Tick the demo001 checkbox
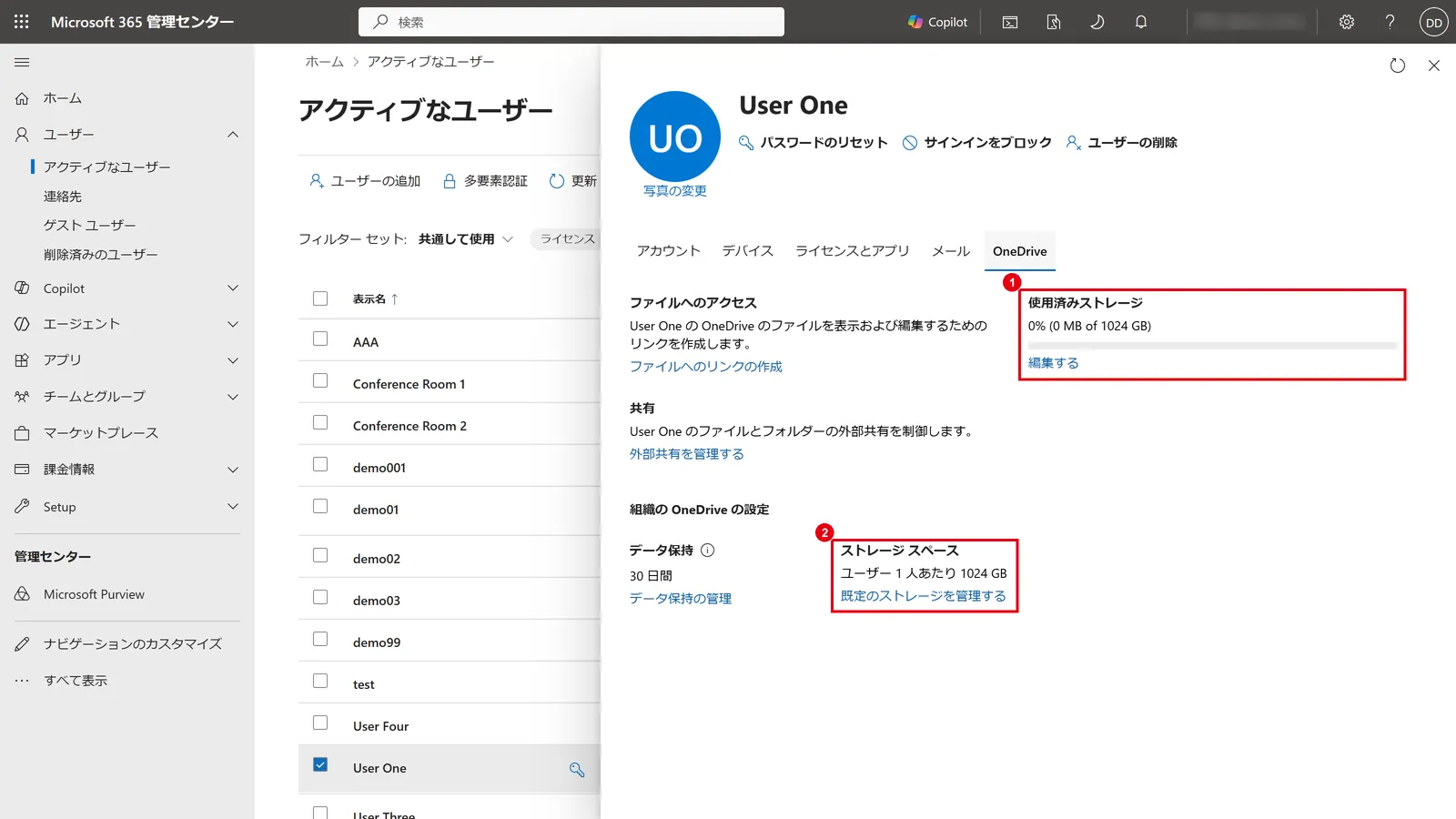Image resolution: width=1456 pixels, height=819 pixels. (320, 464)
